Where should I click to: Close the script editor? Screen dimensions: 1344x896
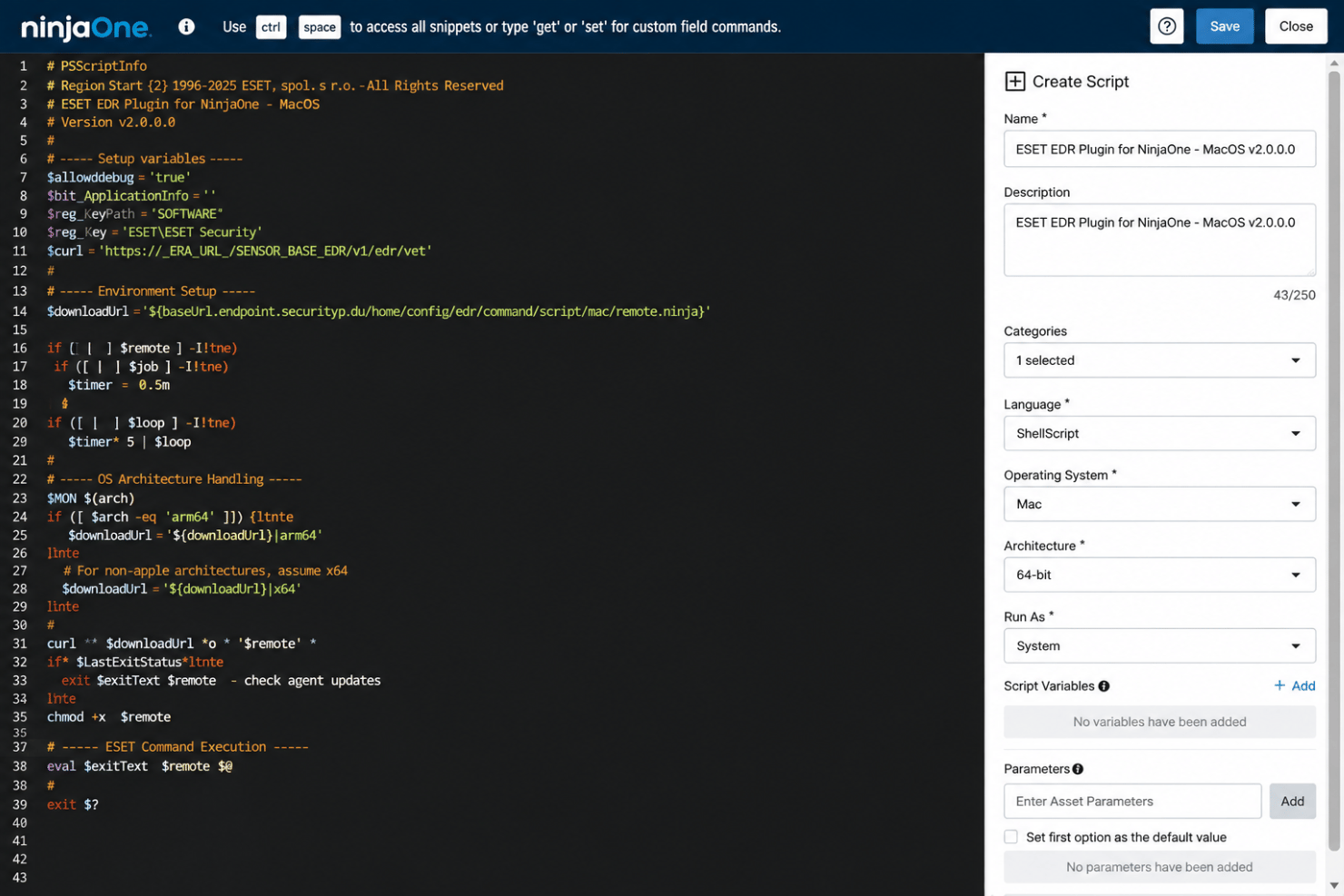1296,26
